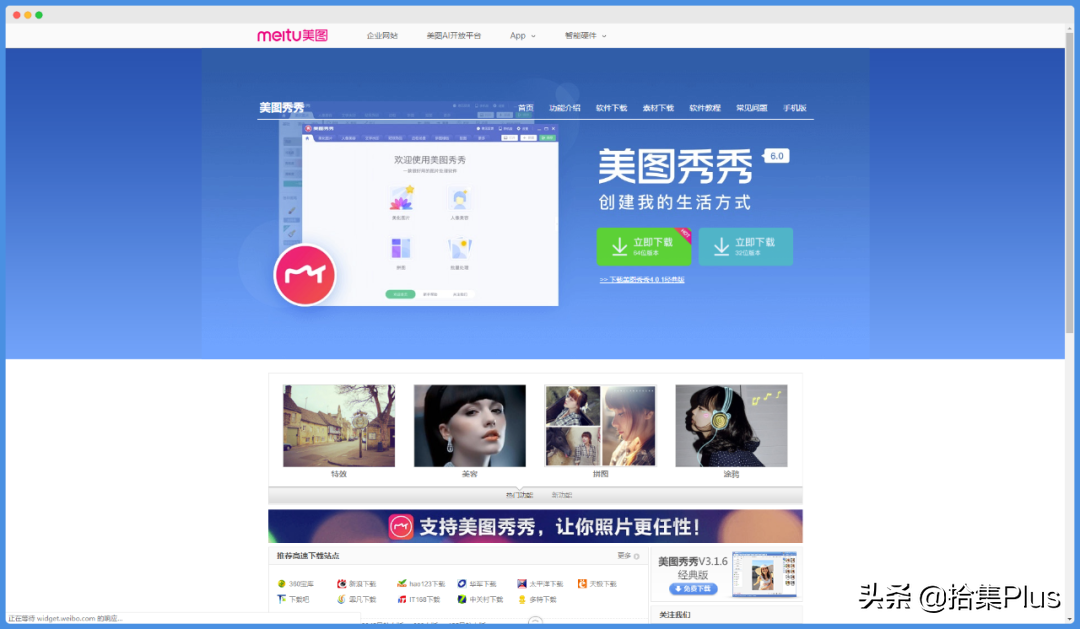1080x629 pixels.
Task: Select the 软件教程 navigation tab
Action: click(705, 108)
